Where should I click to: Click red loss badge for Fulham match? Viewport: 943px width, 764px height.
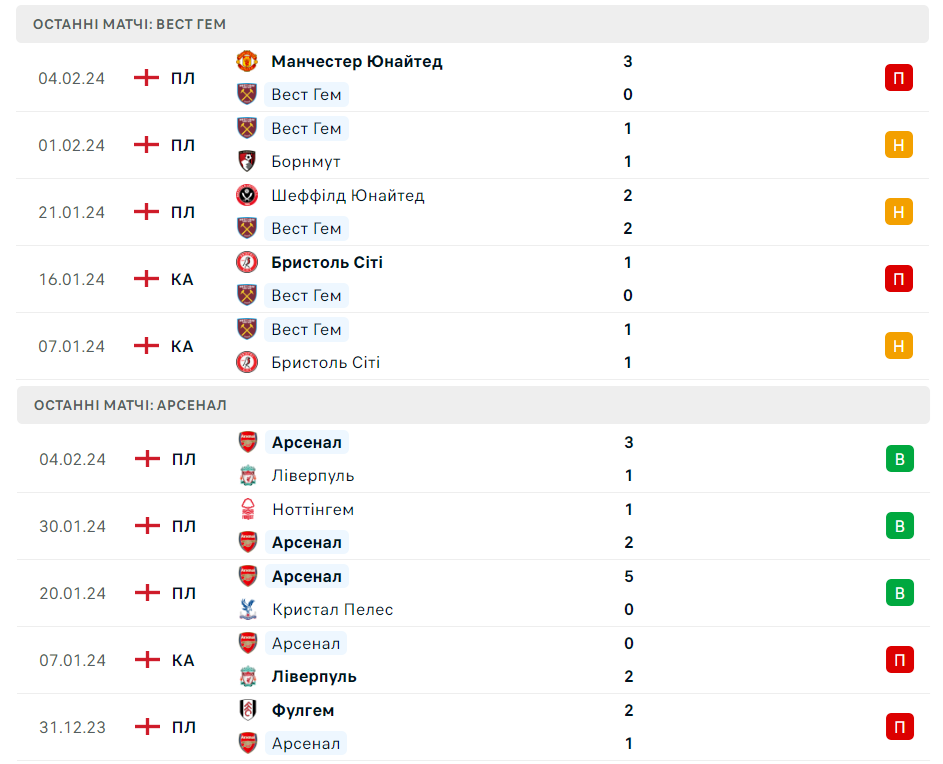pos(899,727)
